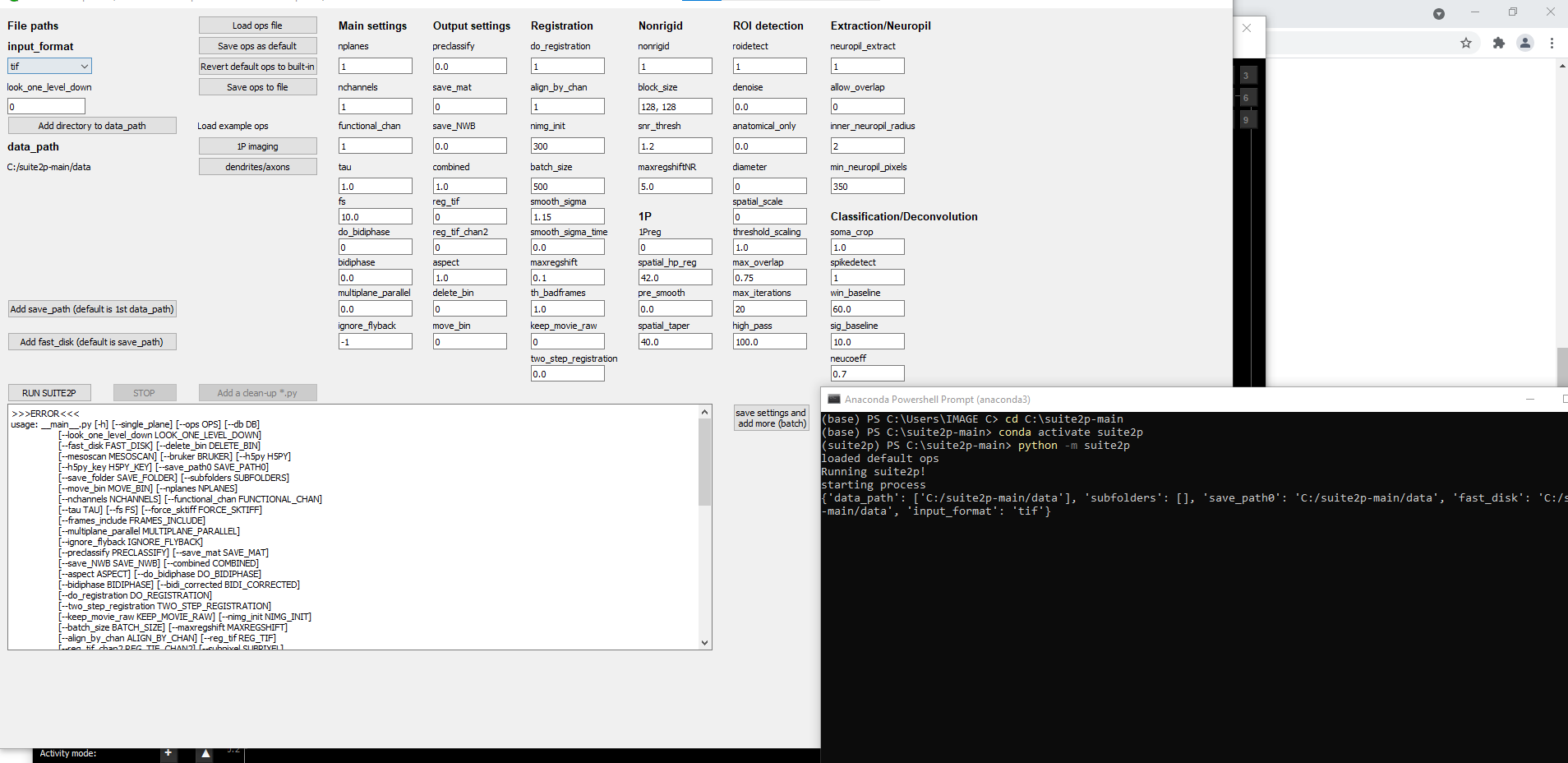Revert default ops to built-in
The image size is (1568, 763).
tap(257, 66)
